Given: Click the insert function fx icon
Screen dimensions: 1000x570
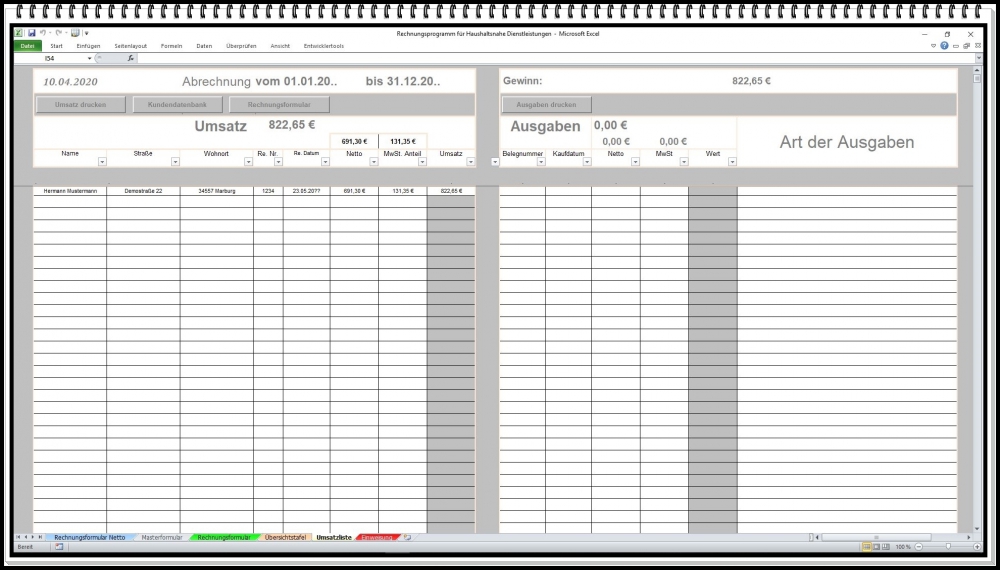Looking at the screenshot, I should 130,58.
